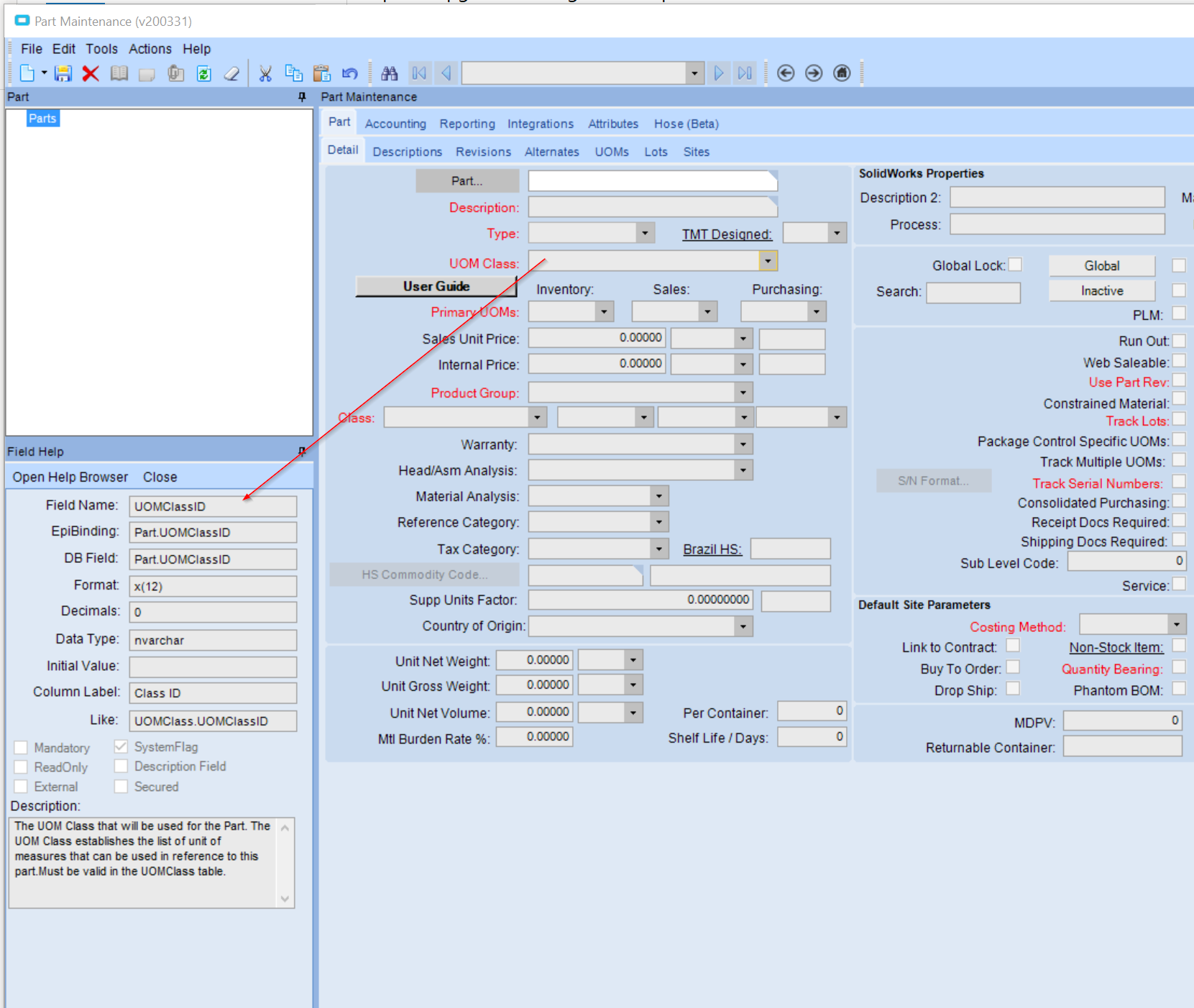Screen dimensions: 1194x1008
Task: Click into the Description 2 field
Action: pos(1057,197)
